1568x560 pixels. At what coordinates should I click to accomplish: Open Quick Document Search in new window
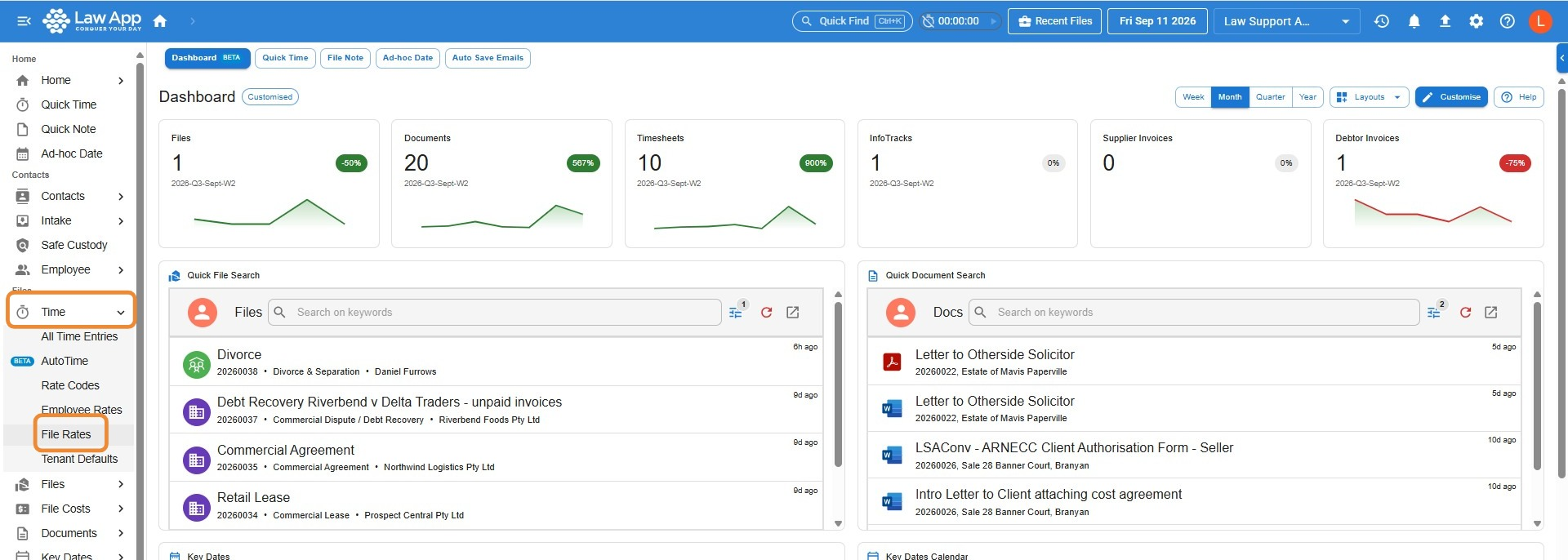point(1491,313)
